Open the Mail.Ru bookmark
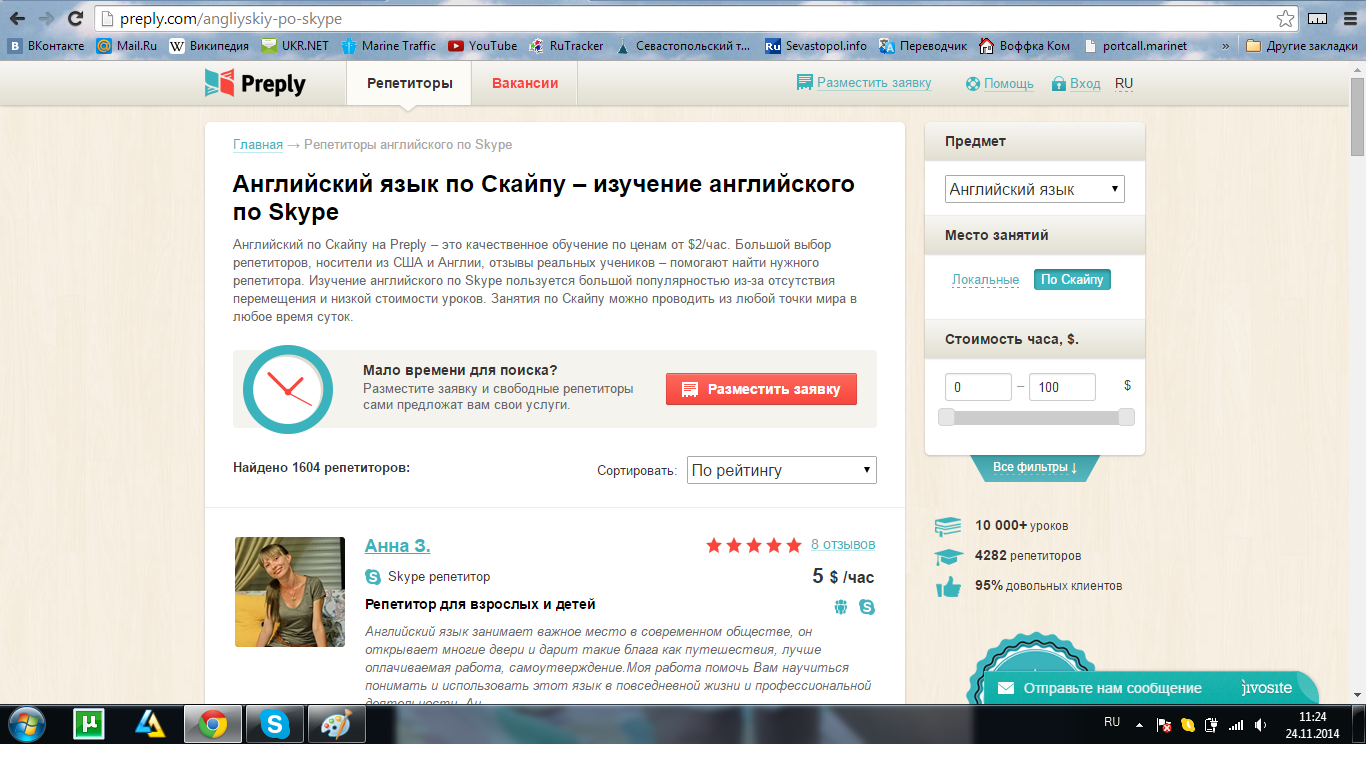 pos(127,45)
